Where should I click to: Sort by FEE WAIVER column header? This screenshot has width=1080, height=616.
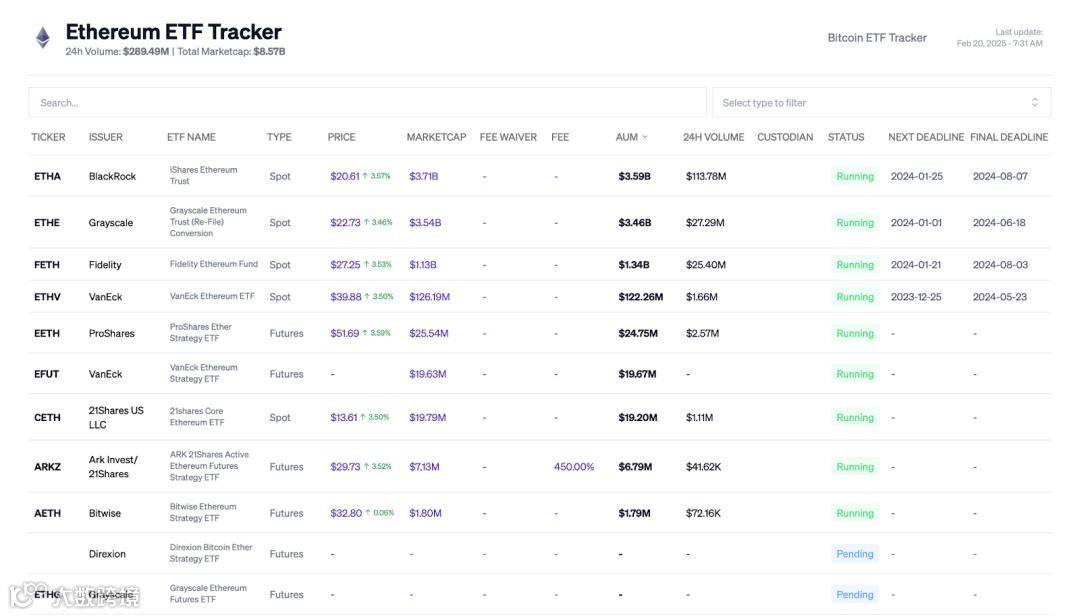click(x=508, y=137)
